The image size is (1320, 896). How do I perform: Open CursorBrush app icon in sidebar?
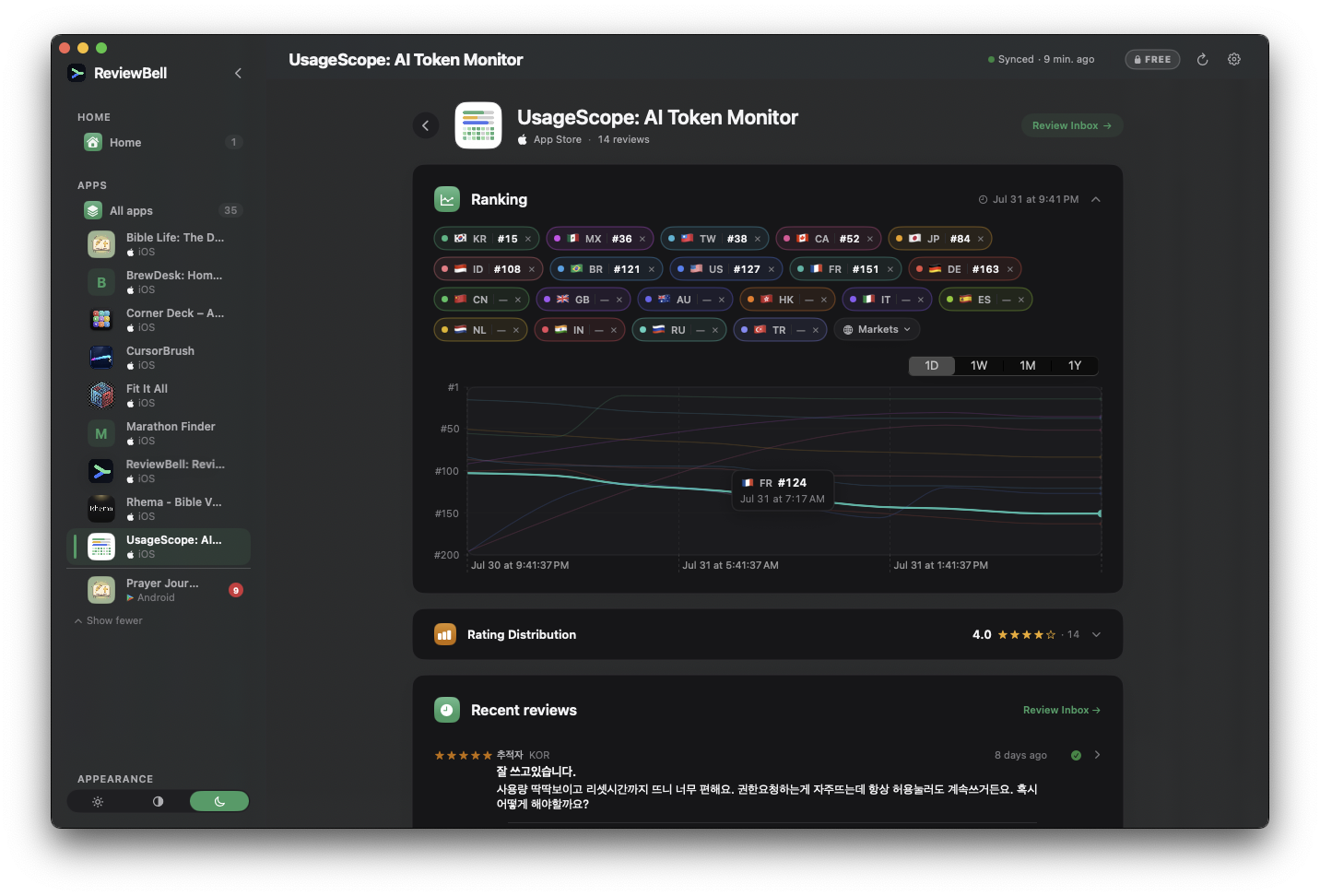pyautogui.click(x=101, y=358)
